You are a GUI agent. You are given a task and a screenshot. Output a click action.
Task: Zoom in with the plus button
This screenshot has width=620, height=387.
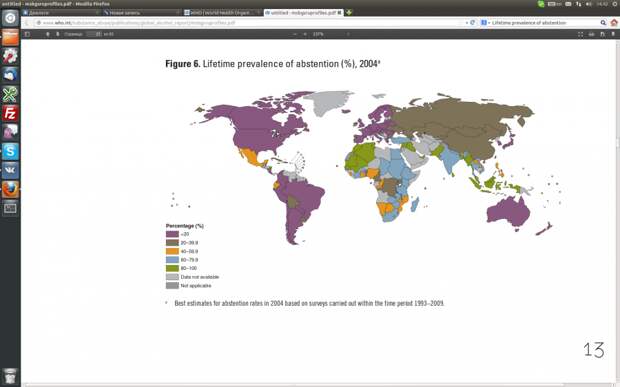(305, 34)
